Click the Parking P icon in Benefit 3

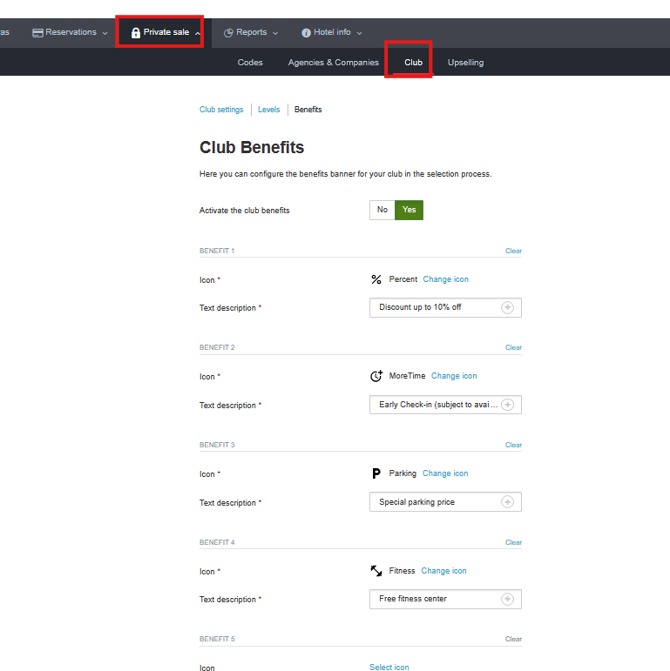(376, 473)
